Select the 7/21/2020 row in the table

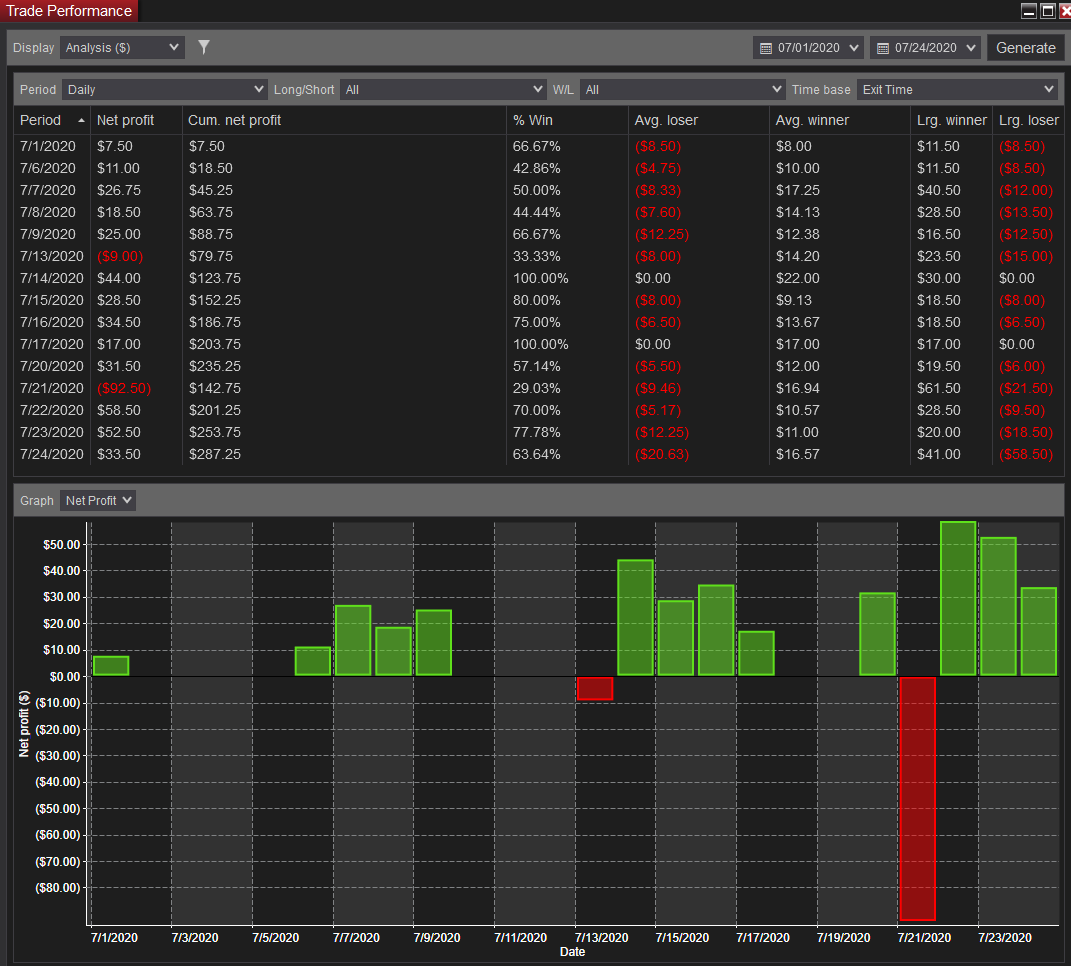tap(538, 388)
